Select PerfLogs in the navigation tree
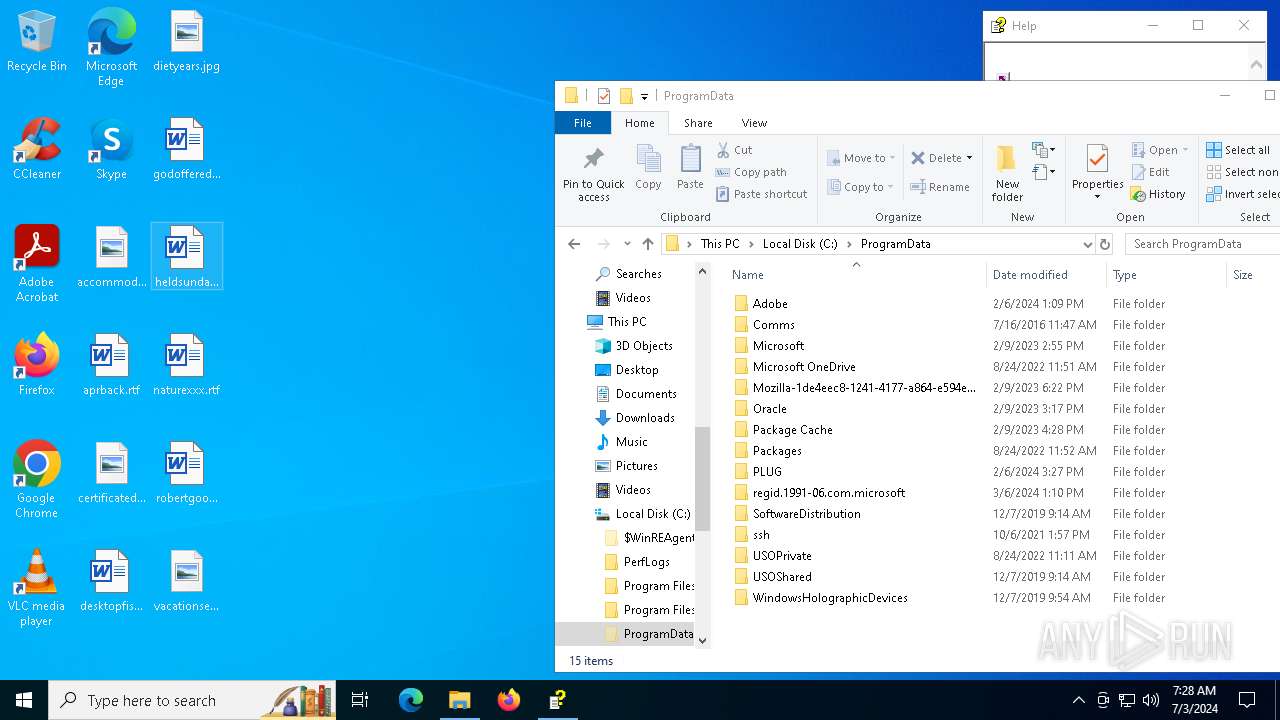 (x=646, y=562)
